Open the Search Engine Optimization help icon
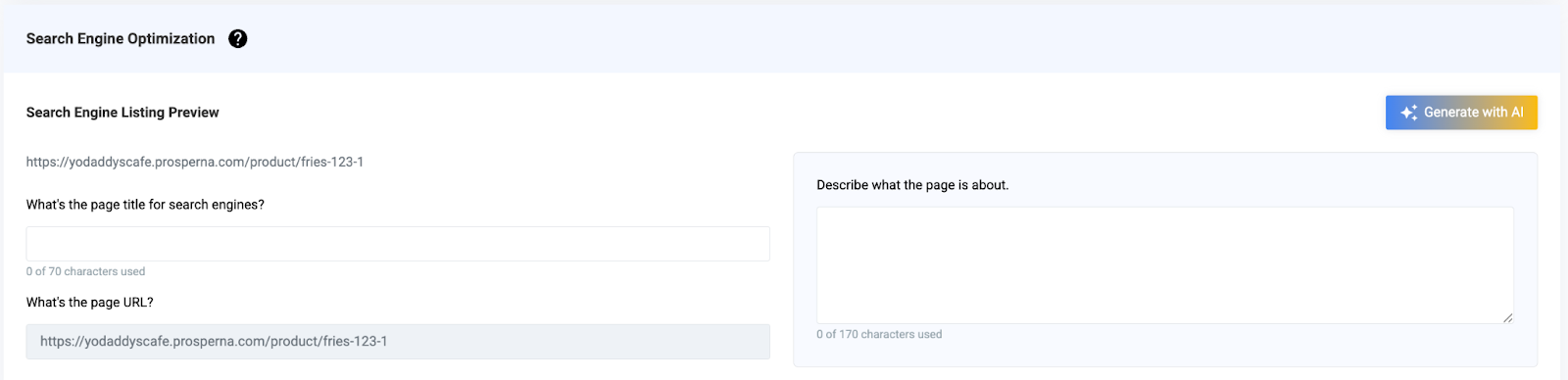Screen dimensions: 1568x380 coord(237,38)
